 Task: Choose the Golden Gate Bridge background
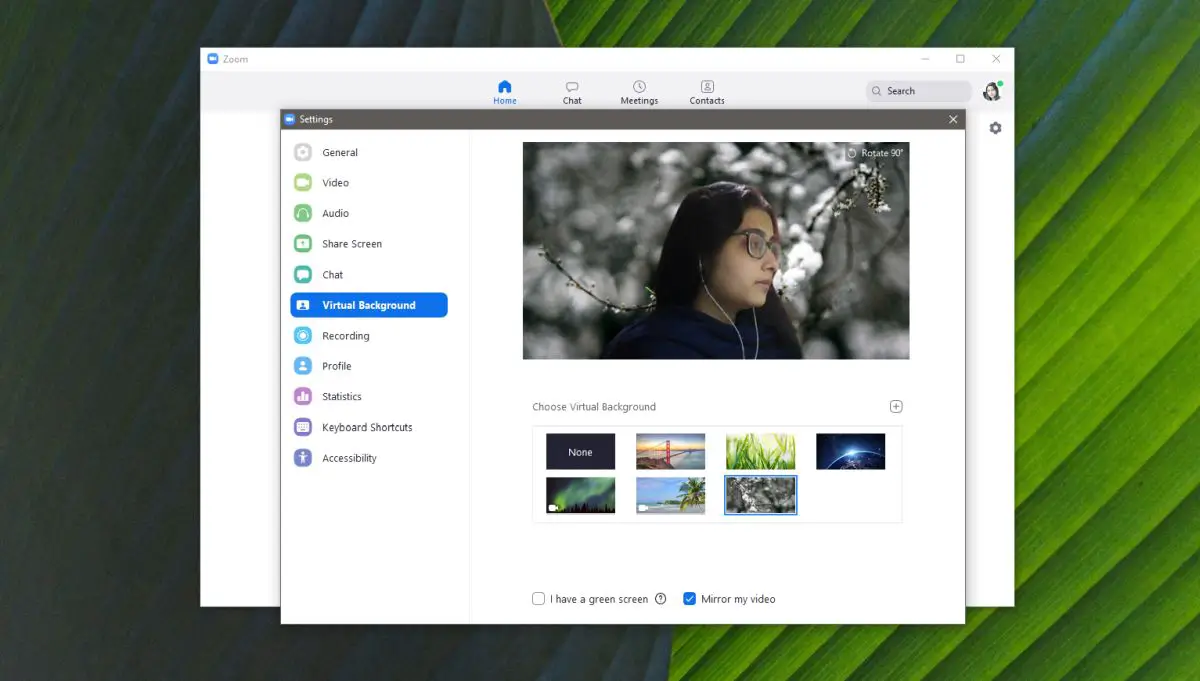671,452
